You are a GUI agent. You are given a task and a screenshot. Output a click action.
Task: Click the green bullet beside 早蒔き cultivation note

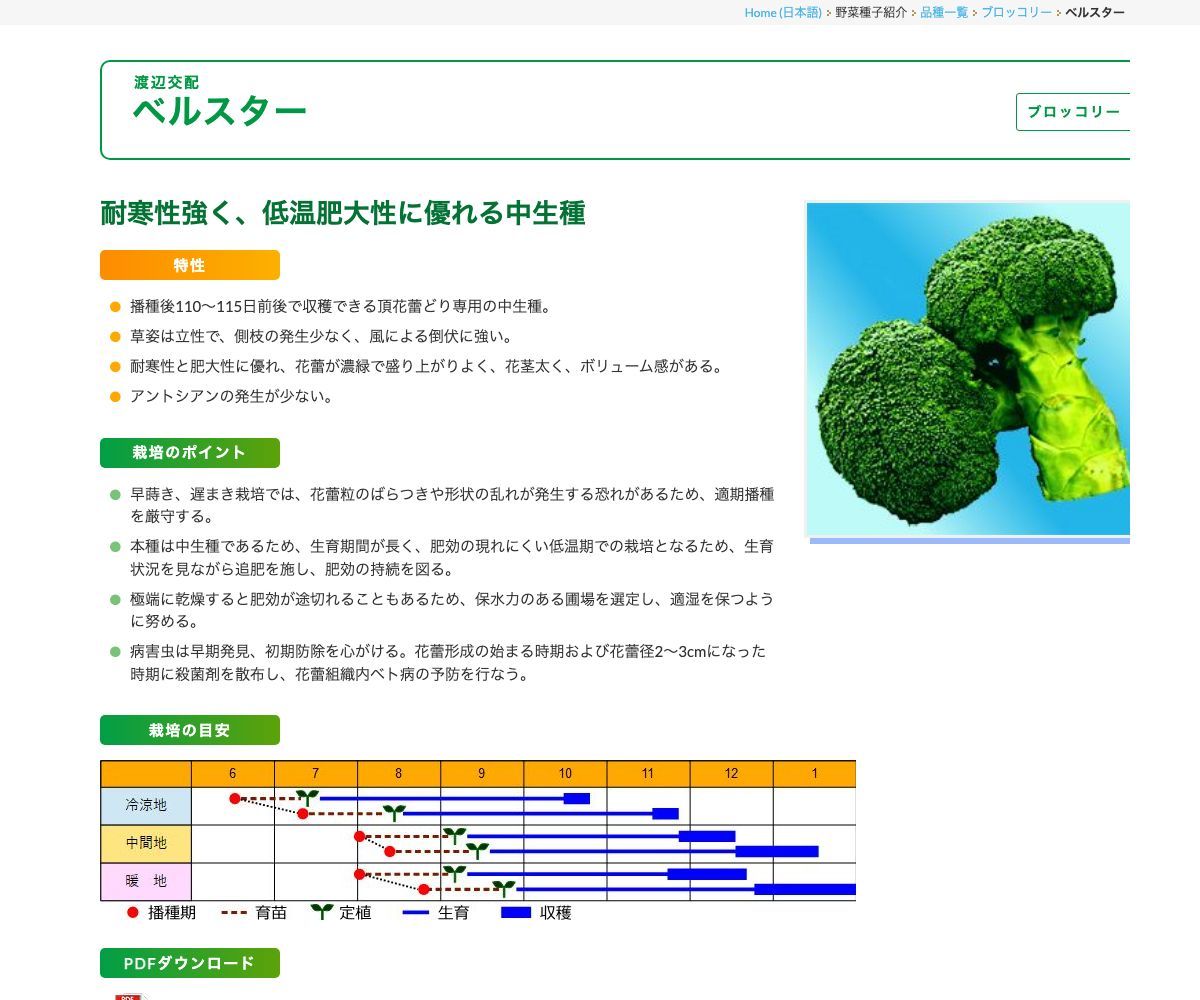tap(114, 494)
